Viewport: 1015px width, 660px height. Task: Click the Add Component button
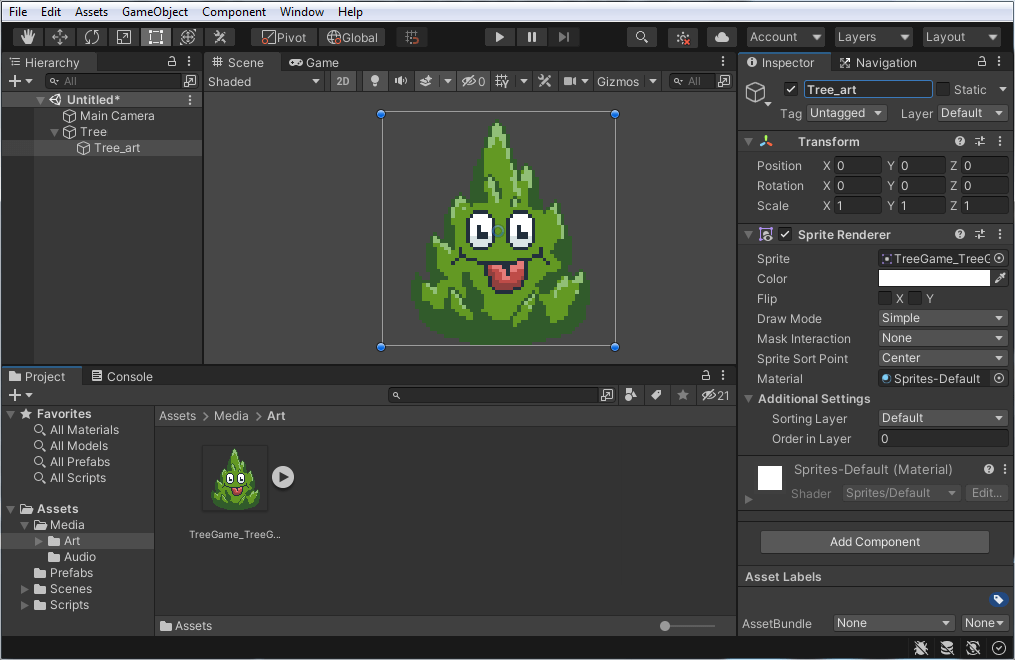point(874,541)
